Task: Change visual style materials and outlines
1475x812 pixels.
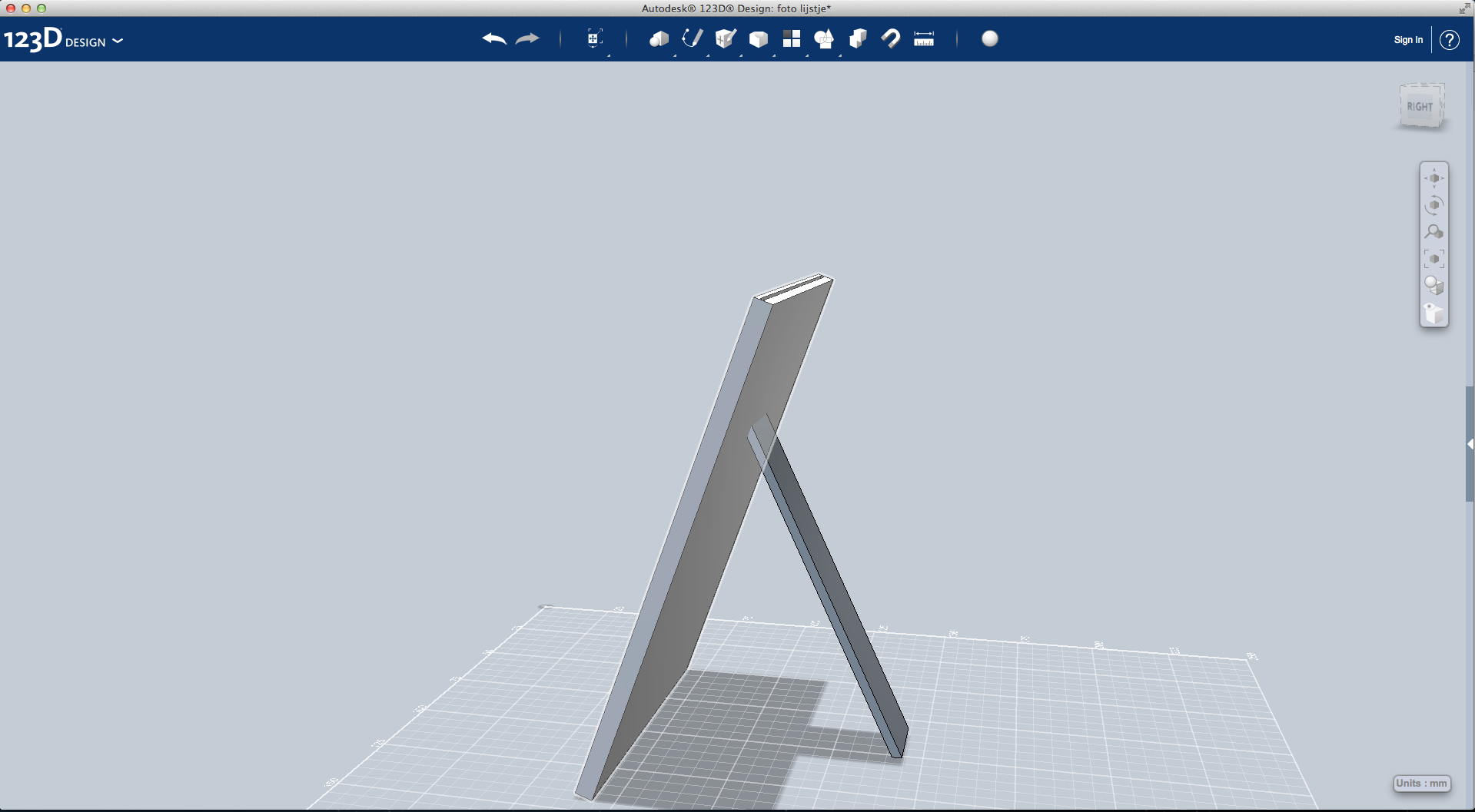Action: tap(1434, 286)
